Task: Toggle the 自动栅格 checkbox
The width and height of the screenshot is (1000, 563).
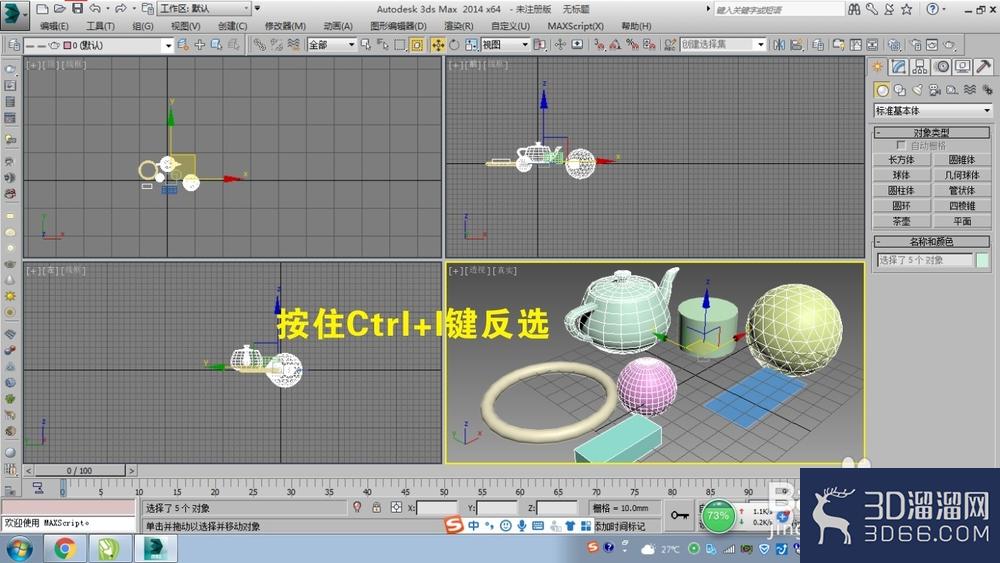Action: [901, 145]
